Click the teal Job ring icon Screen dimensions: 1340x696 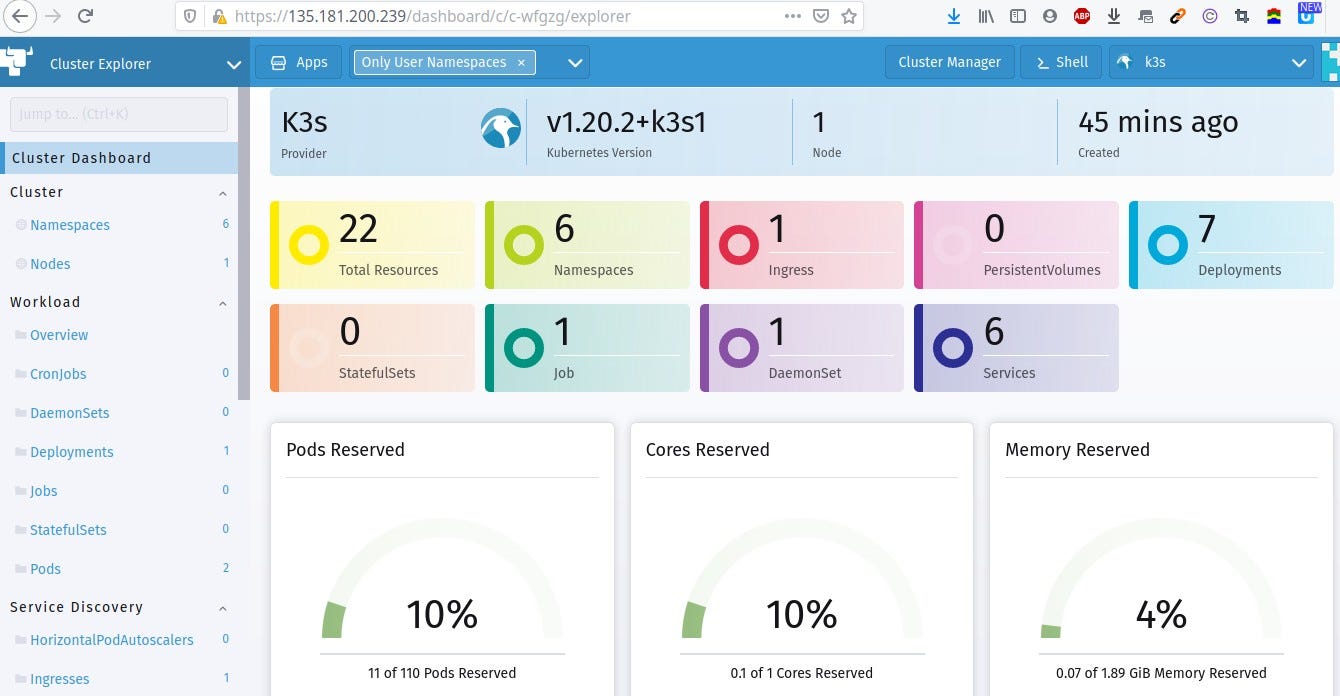tap(524, 348)
